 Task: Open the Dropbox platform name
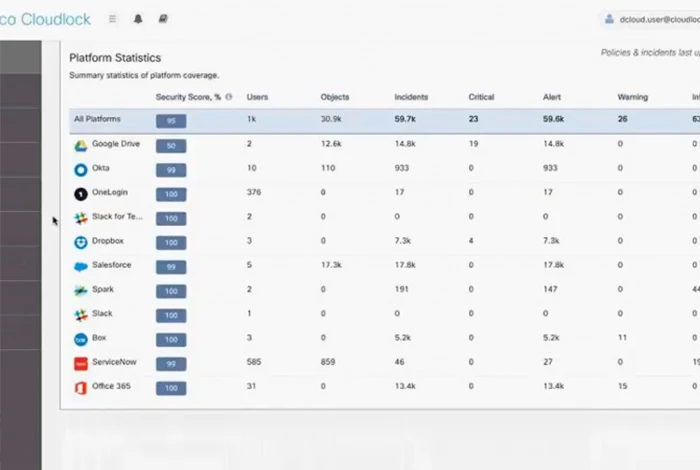[x=108, y=241]
